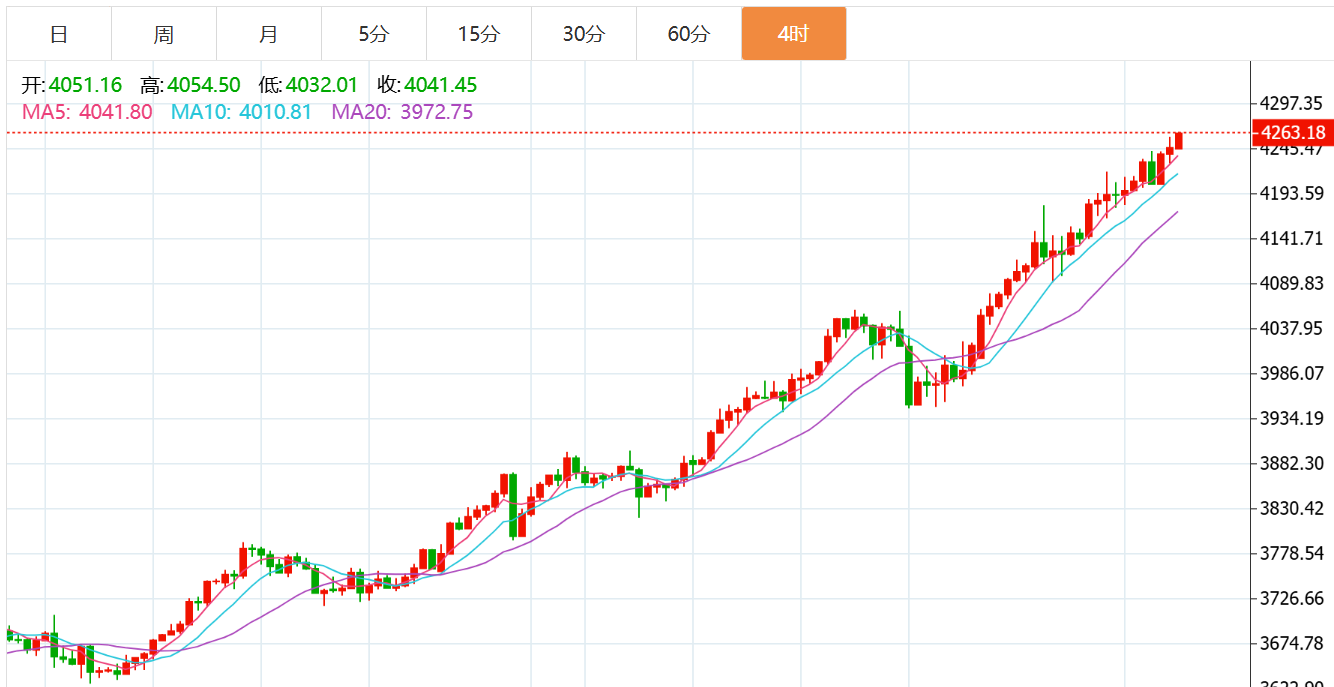Click the 收 closing price value 4041.45

(x=441, y=86)
